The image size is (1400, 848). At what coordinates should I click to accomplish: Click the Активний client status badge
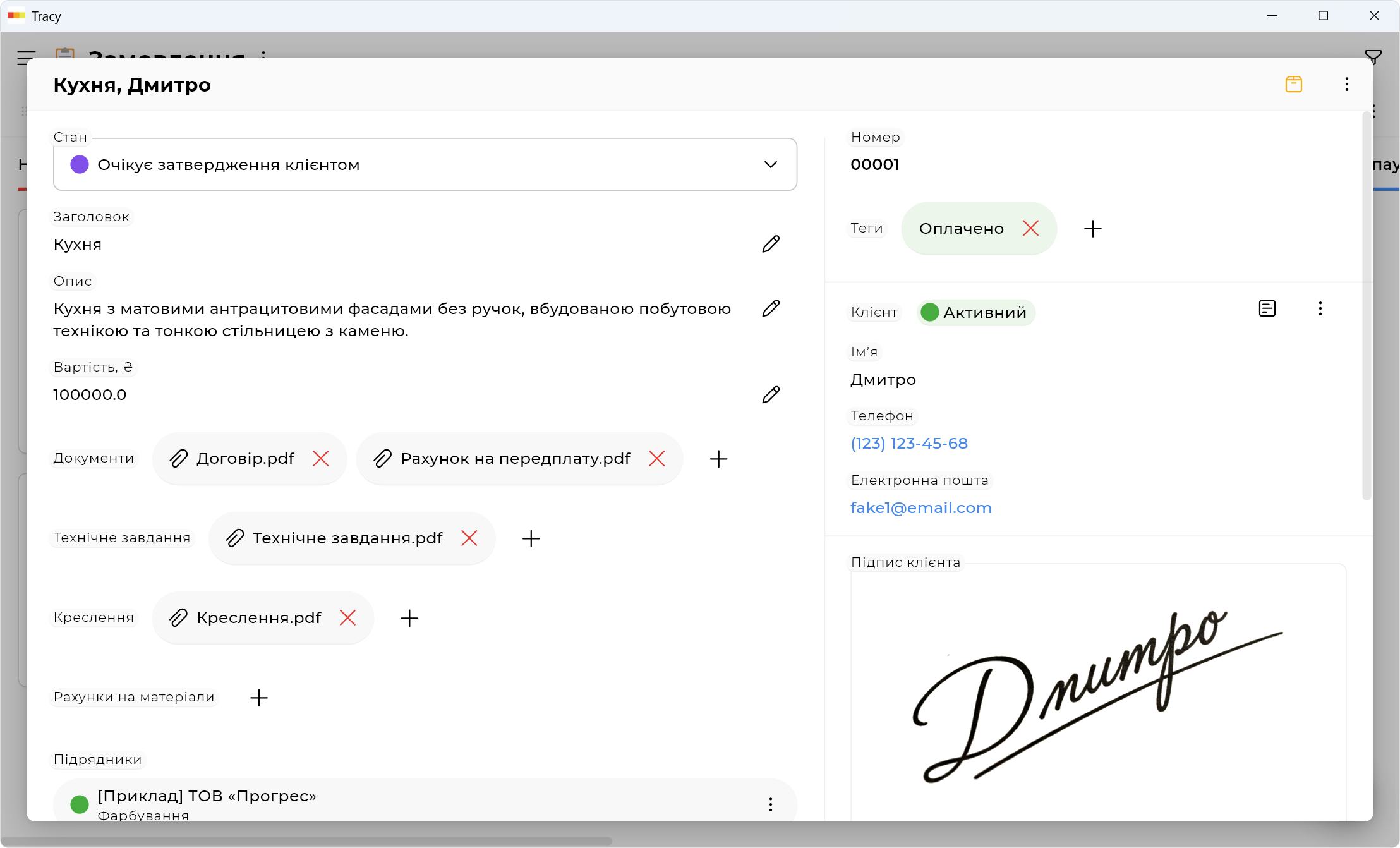[975, 312]
